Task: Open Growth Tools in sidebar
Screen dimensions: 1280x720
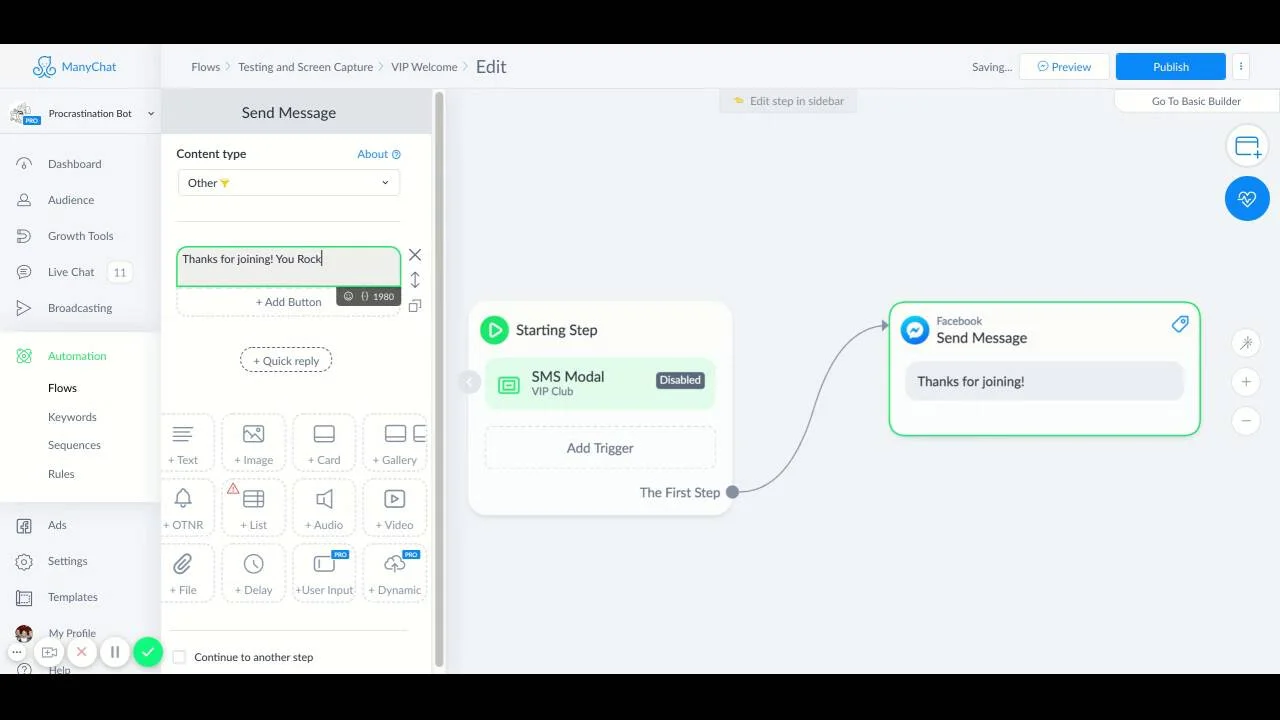Action: (x=80, y=236)
